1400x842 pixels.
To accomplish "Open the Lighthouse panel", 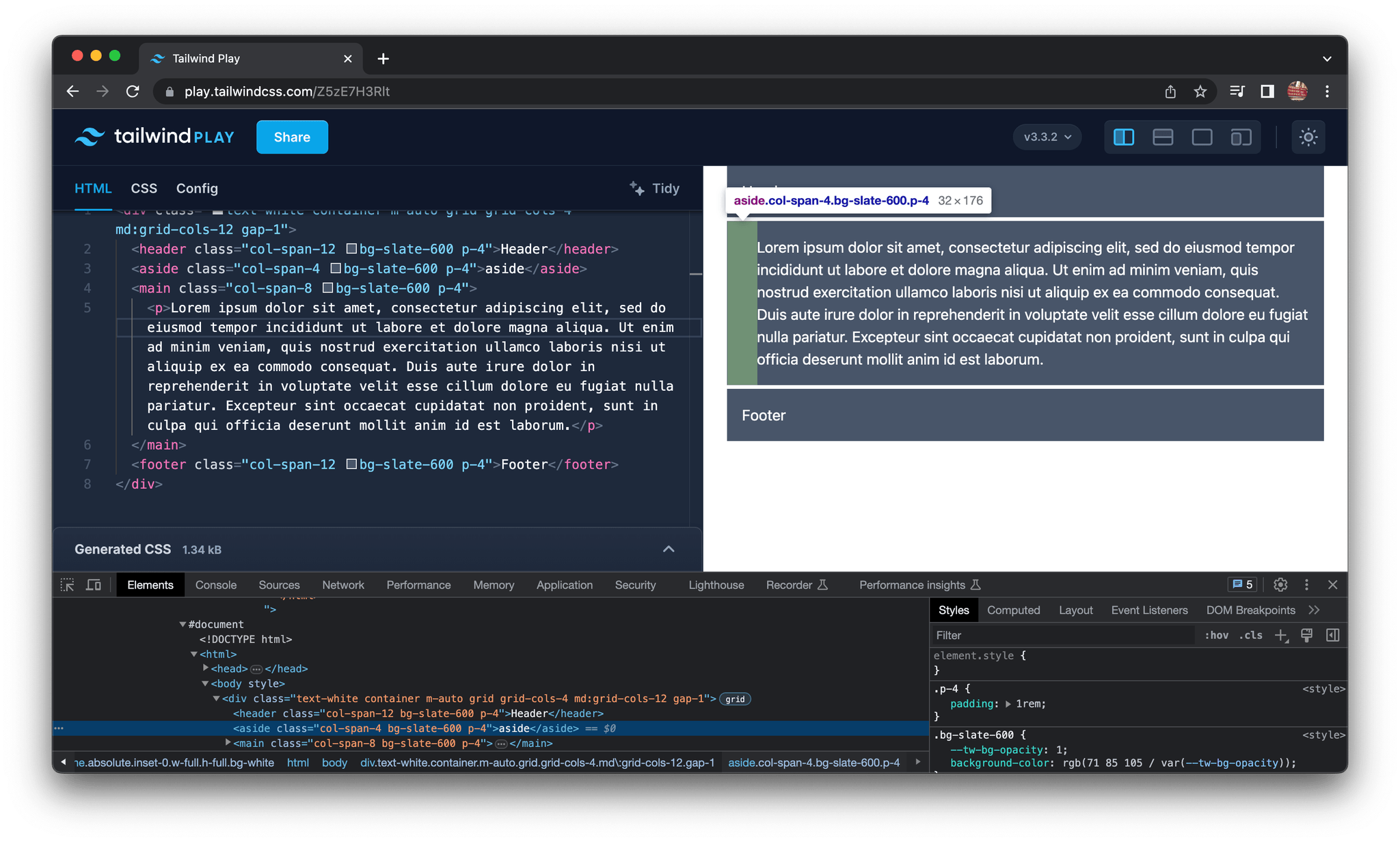I will pos(715,585).
